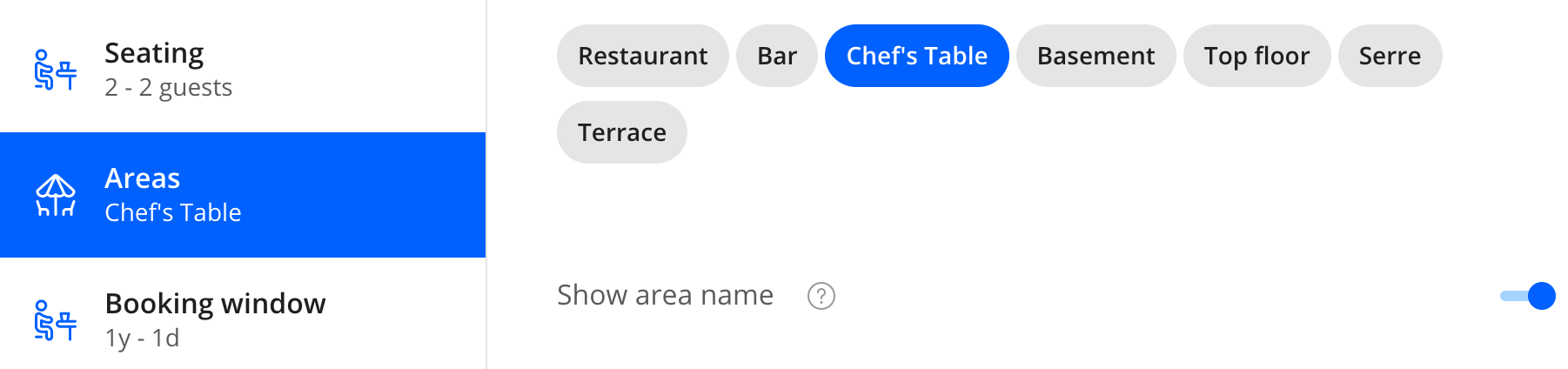Click the Areas umbrella table icon

[56, 195]
